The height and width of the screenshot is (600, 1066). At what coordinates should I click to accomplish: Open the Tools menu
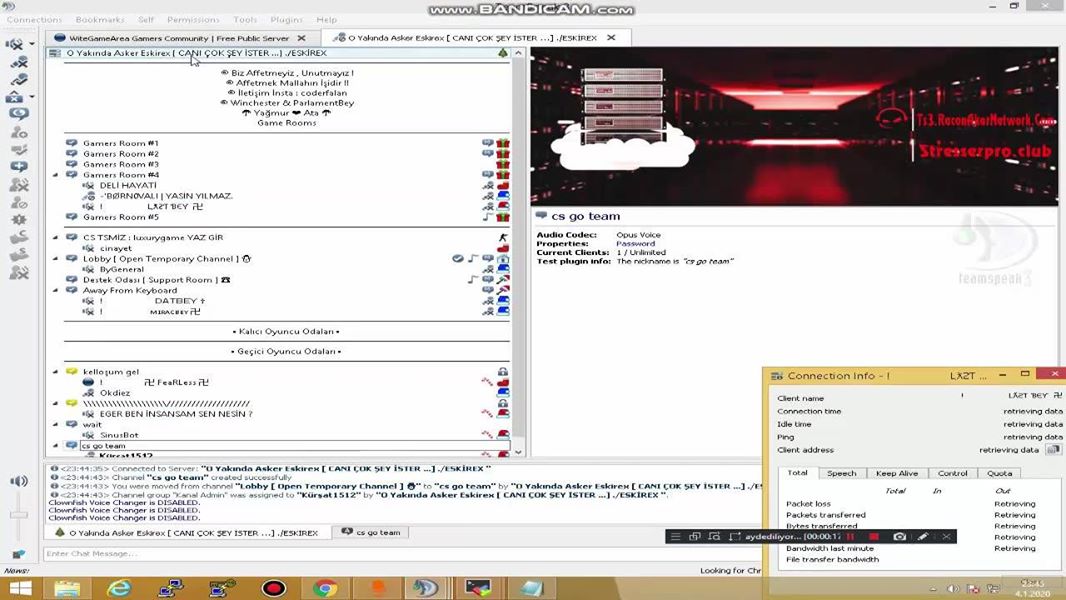tap(245, 20)
